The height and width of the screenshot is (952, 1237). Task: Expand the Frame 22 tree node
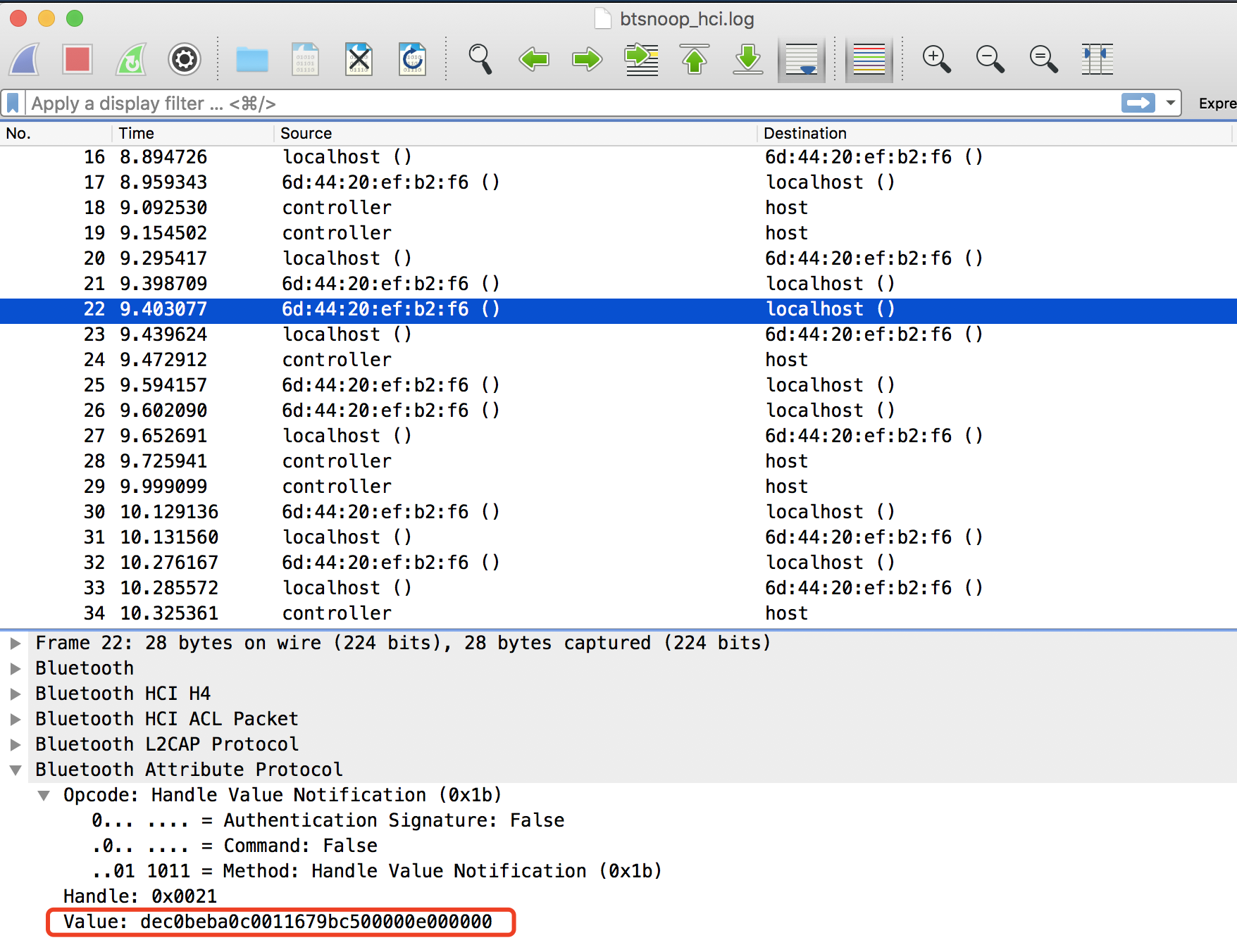[15, 643]
